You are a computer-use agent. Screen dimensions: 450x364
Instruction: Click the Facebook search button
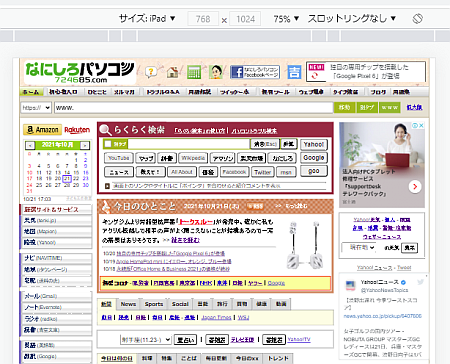[234, 172]
